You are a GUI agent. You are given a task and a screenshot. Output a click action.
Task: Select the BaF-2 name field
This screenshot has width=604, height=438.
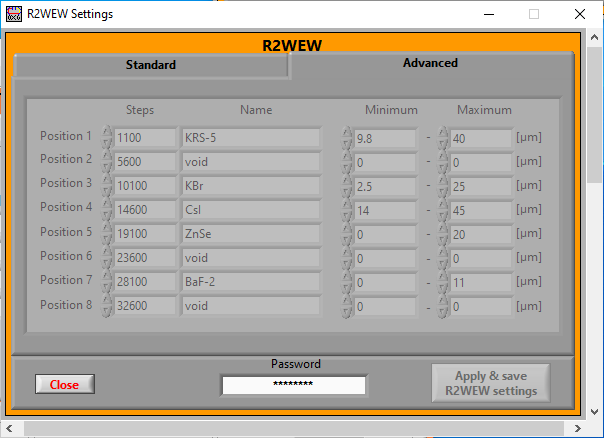250,282
